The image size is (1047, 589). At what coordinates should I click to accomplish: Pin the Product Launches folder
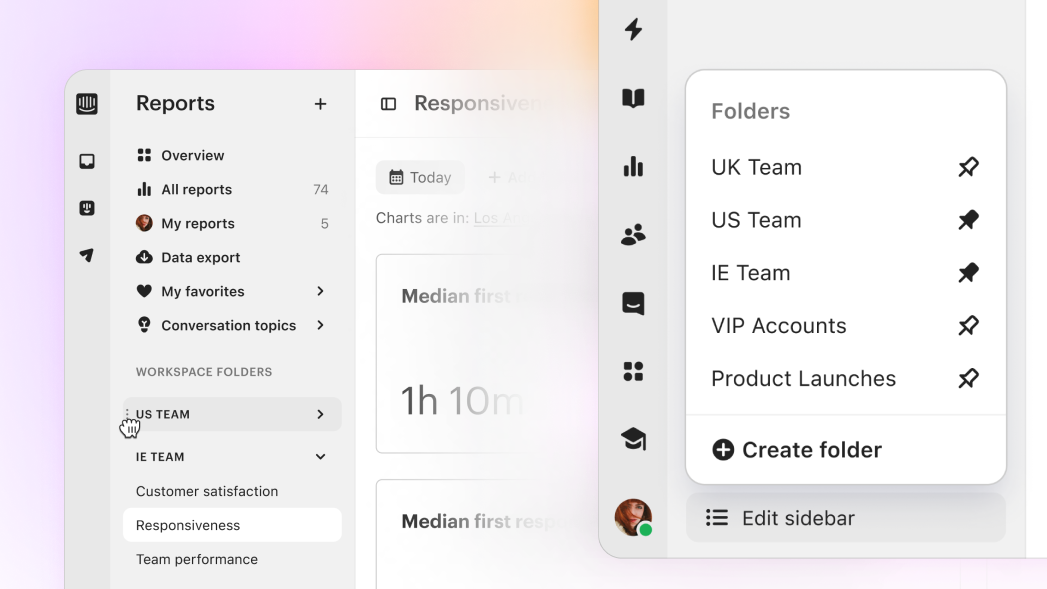pos(968,378)
